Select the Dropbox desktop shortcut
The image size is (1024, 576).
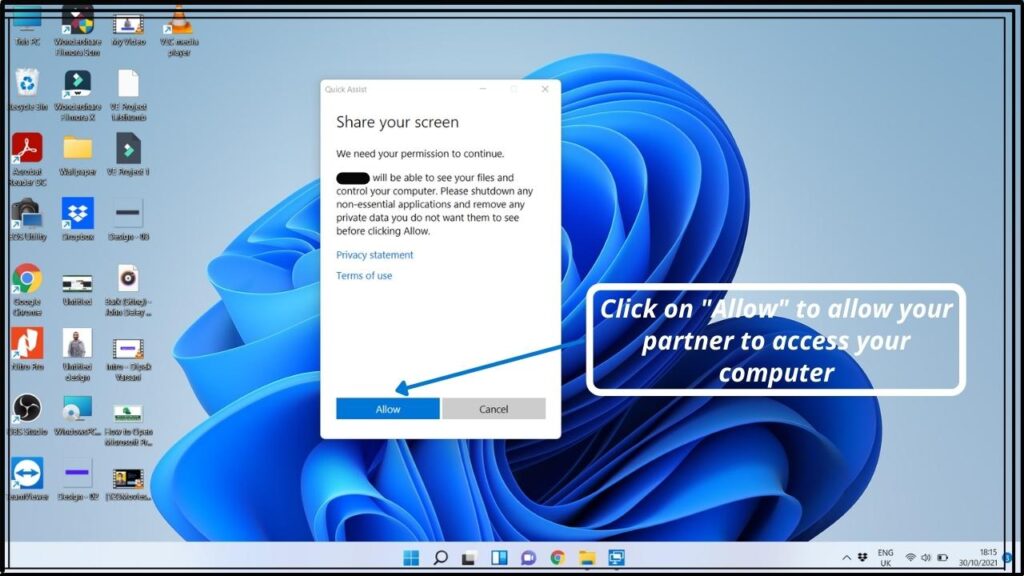(78, 214)
